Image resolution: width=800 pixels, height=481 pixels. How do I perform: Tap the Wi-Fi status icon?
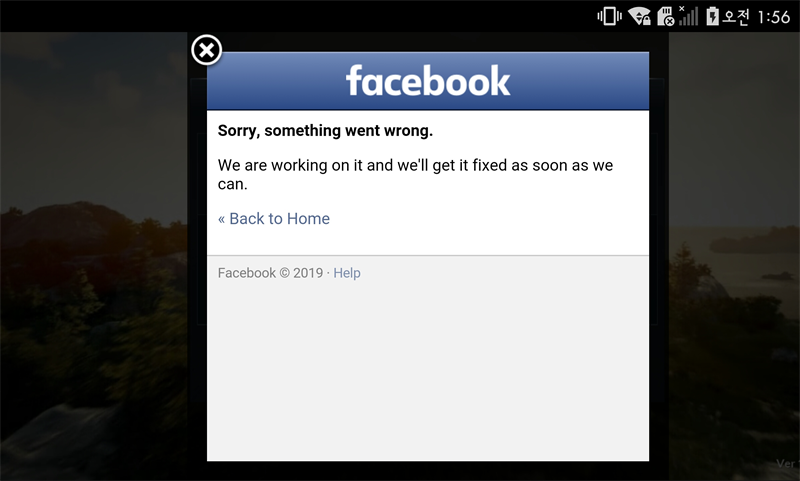[x=639, y=16]
